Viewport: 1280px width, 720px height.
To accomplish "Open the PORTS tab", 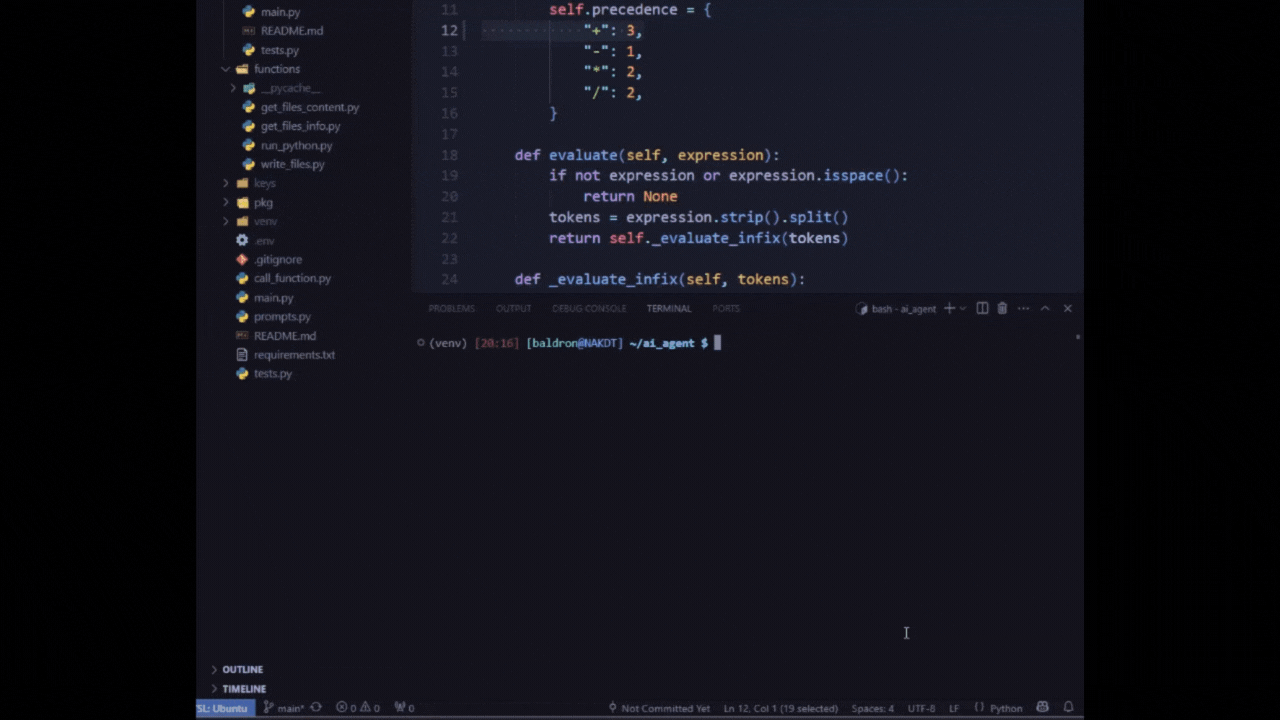I will click(726, 308).
